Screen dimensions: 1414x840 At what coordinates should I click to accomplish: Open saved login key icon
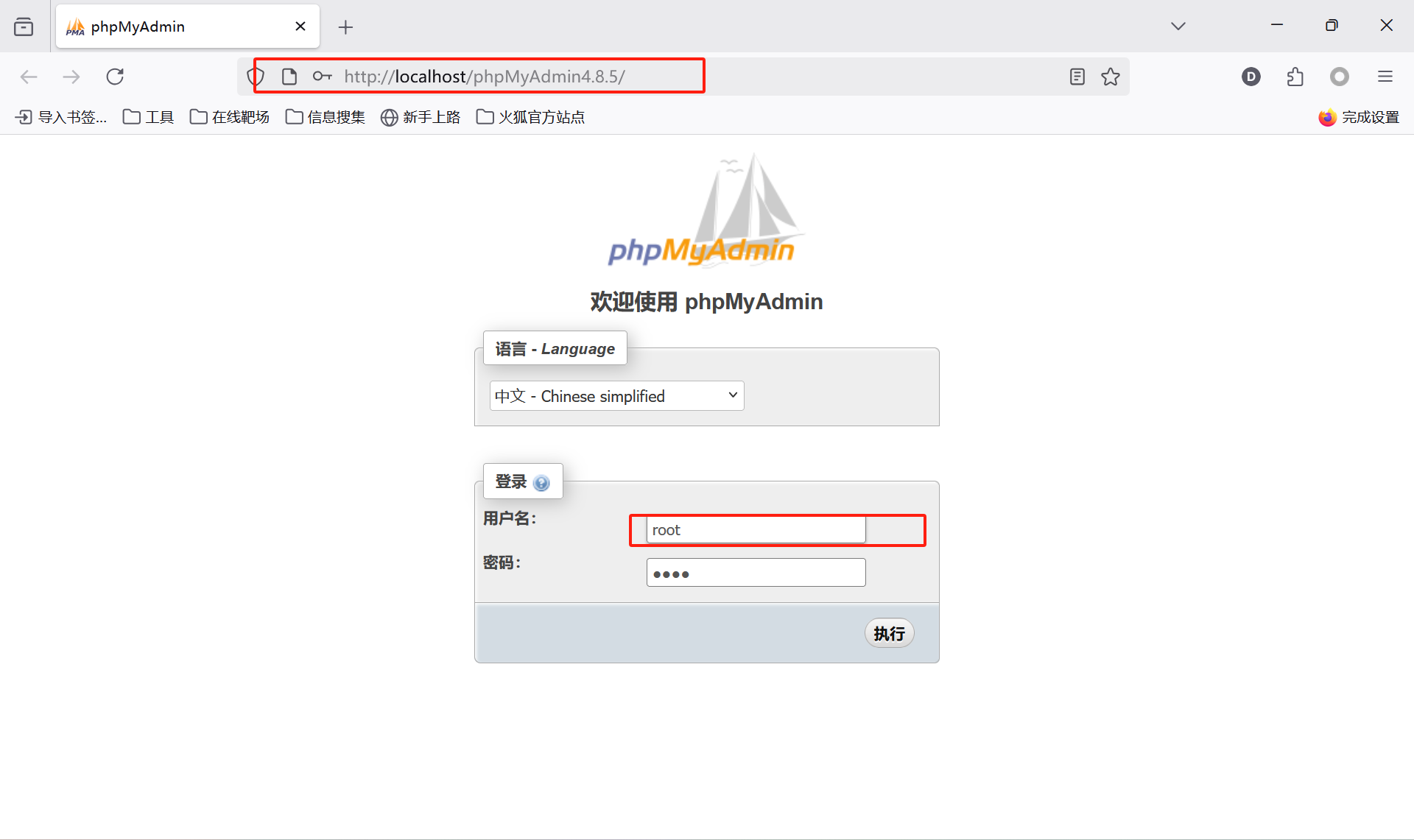[323, 77]
